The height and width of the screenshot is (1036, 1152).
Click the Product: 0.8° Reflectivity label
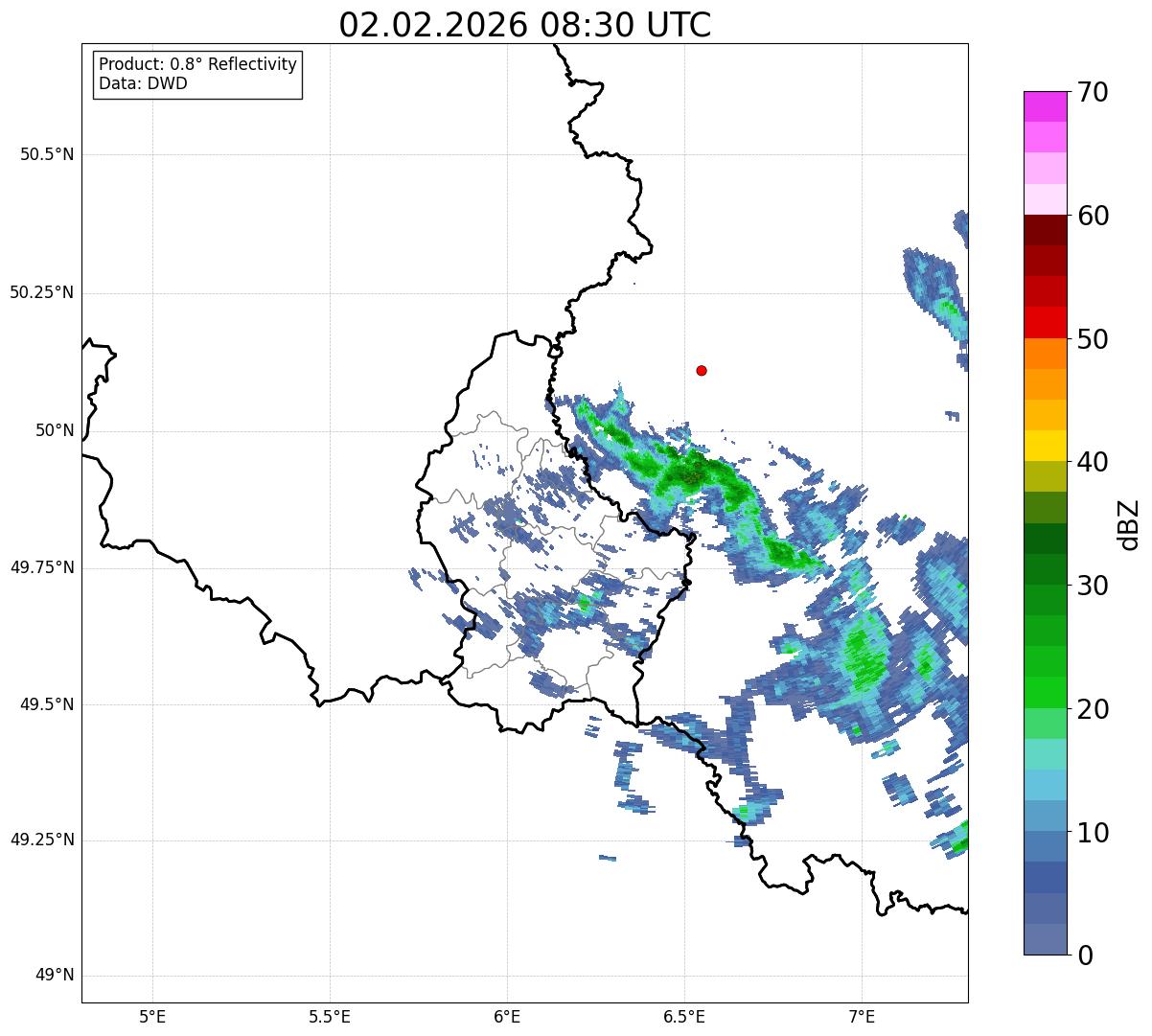(198, 64)
